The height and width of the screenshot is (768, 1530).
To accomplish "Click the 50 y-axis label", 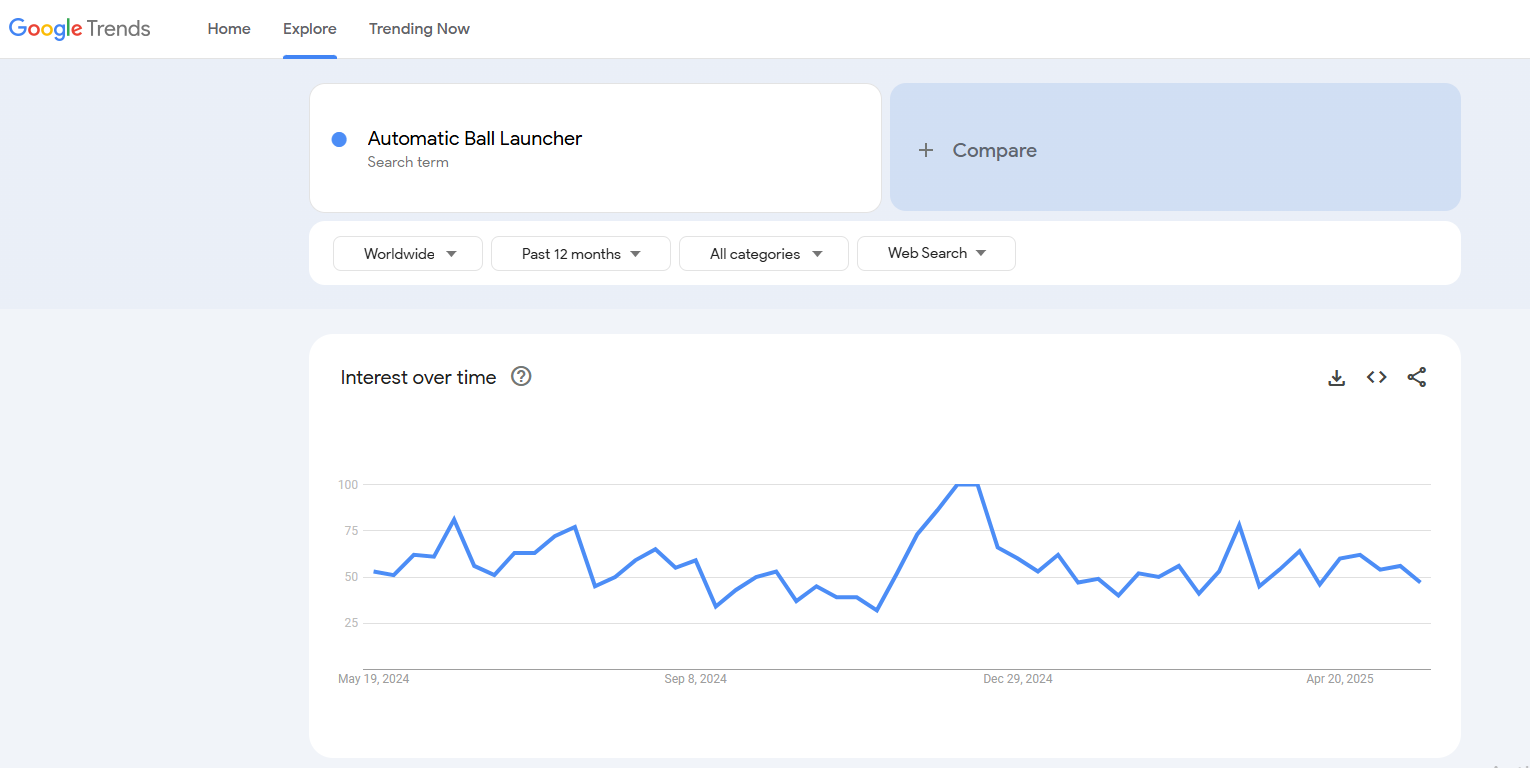I will point(351,577).
